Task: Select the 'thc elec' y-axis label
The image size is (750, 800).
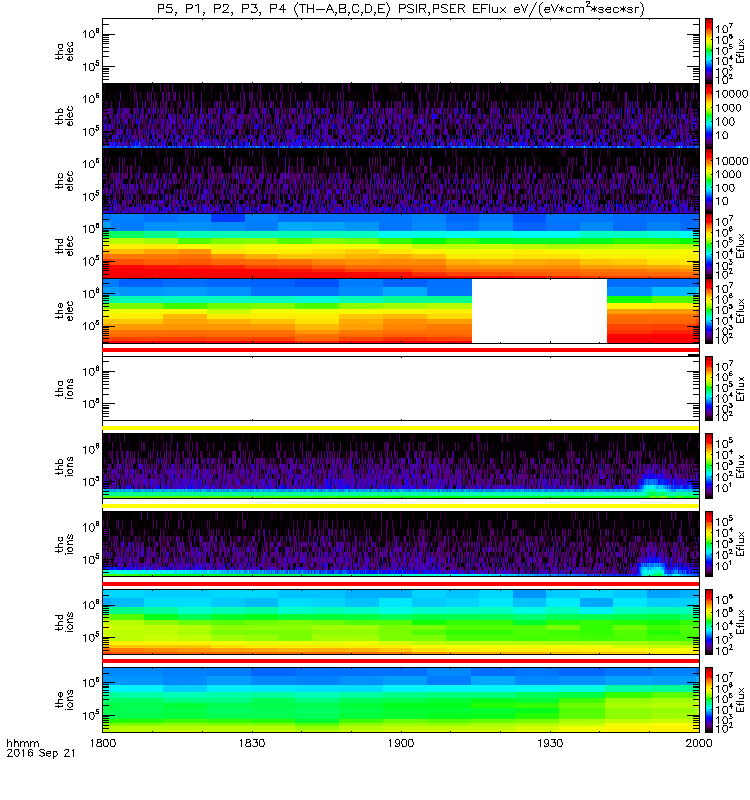Action: click(64, 181)
